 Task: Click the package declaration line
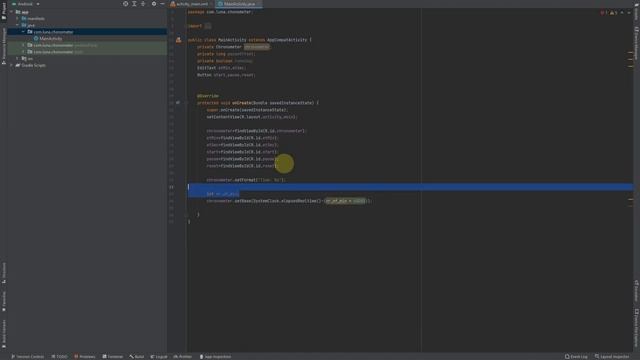click(x=220, y=12)
